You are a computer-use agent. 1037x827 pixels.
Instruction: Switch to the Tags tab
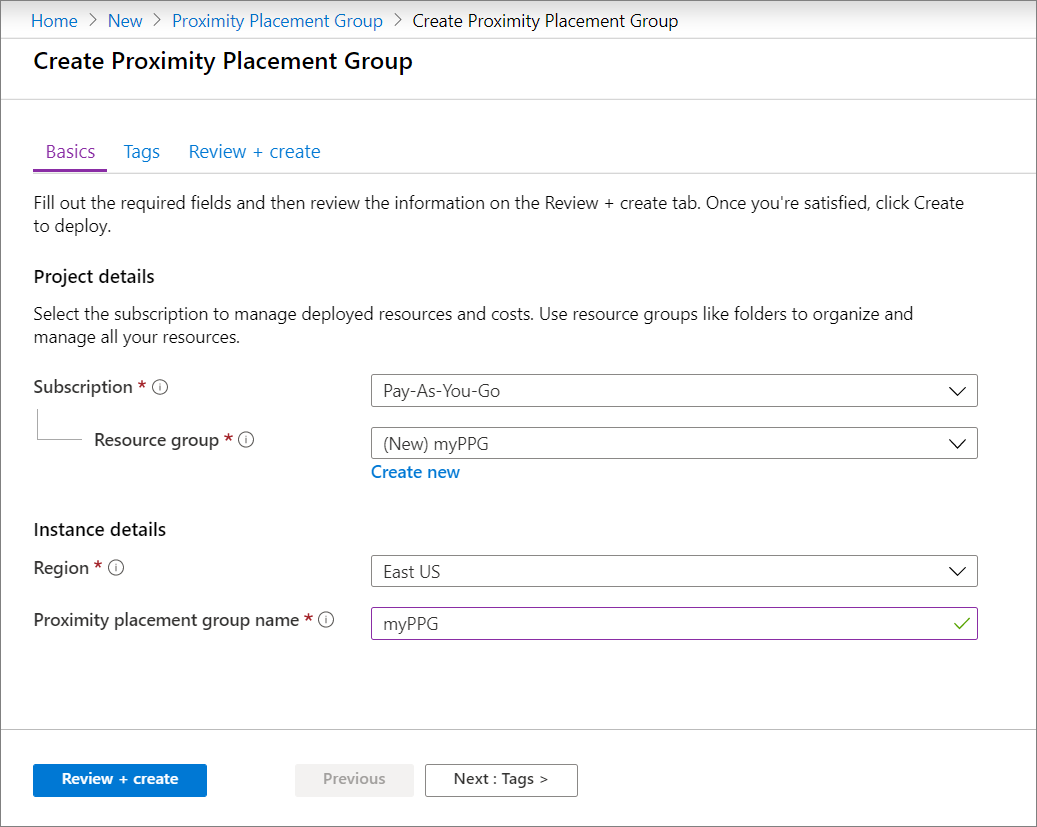[x=141, y=151]
